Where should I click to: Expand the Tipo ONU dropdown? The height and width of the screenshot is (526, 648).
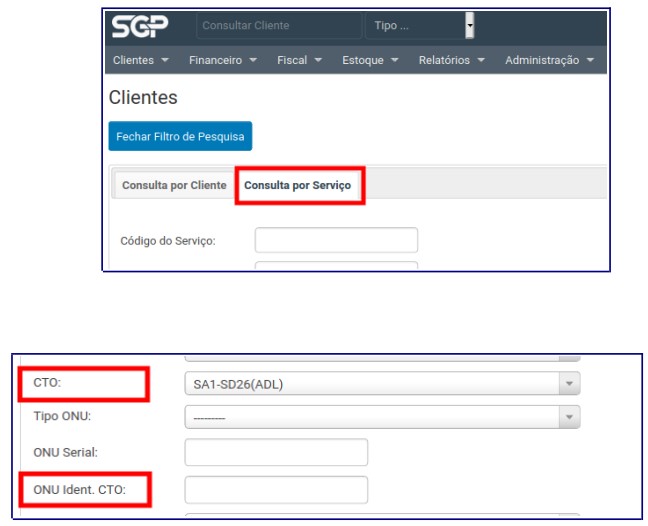(381, 417)
